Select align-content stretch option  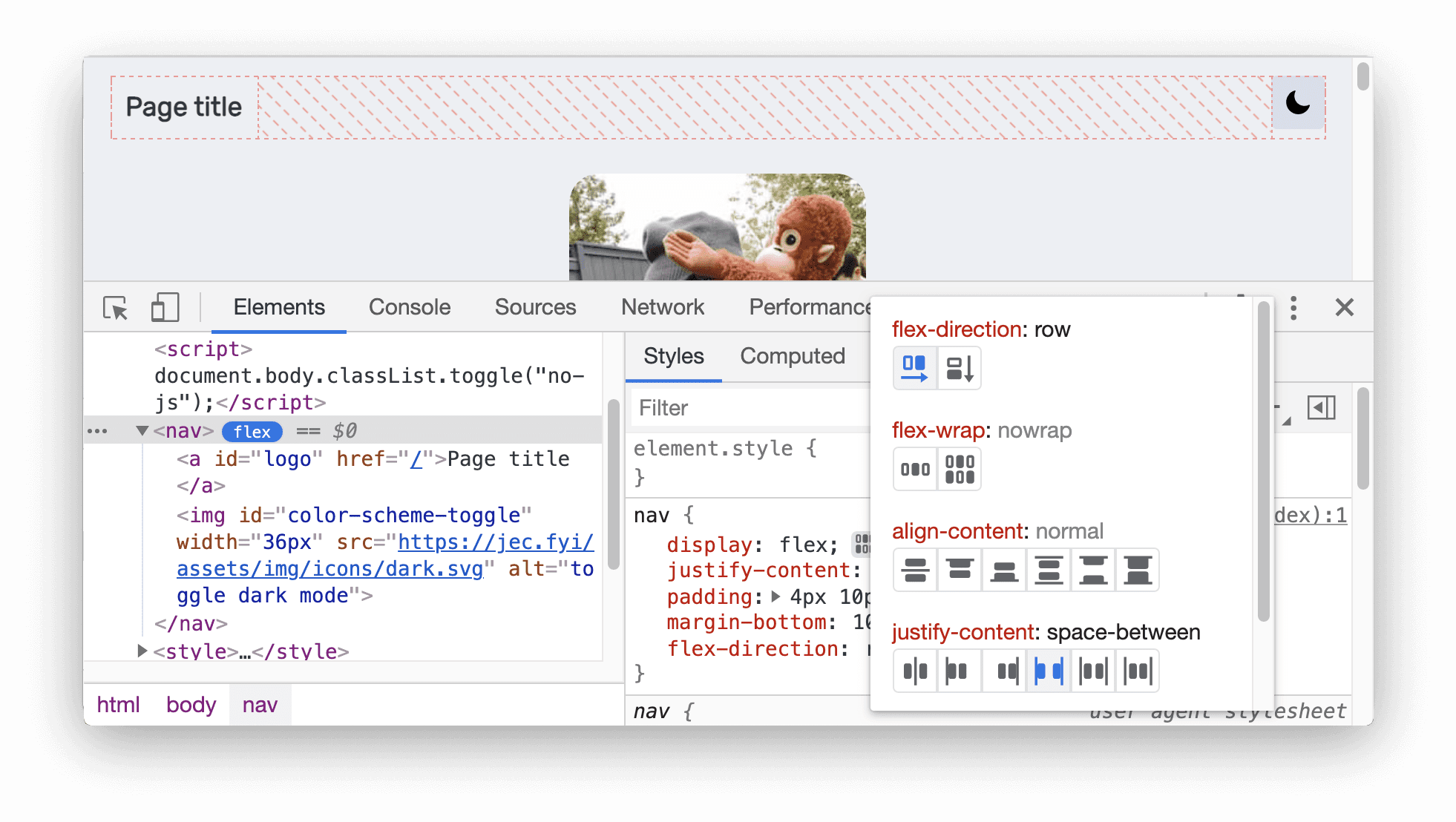pos(1140,567)
